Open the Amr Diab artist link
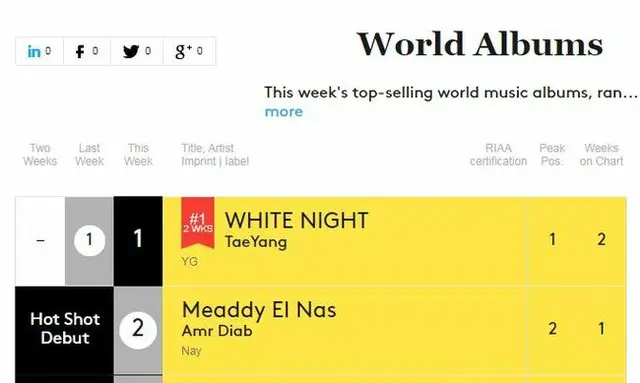Screen dimensions: 640x383 coord(217,331)
